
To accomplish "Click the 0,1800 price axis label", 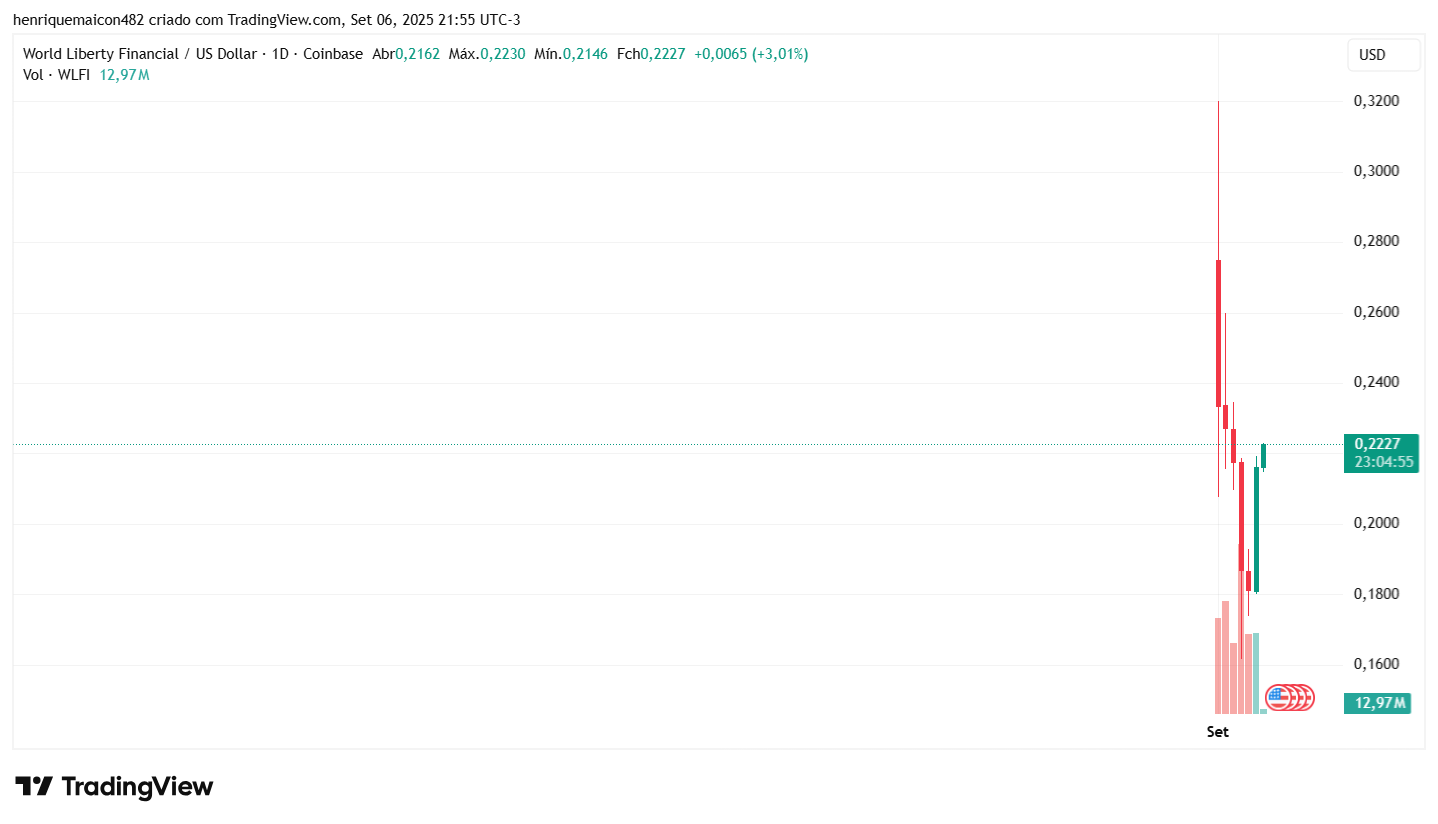I will tap(1377, 594).
